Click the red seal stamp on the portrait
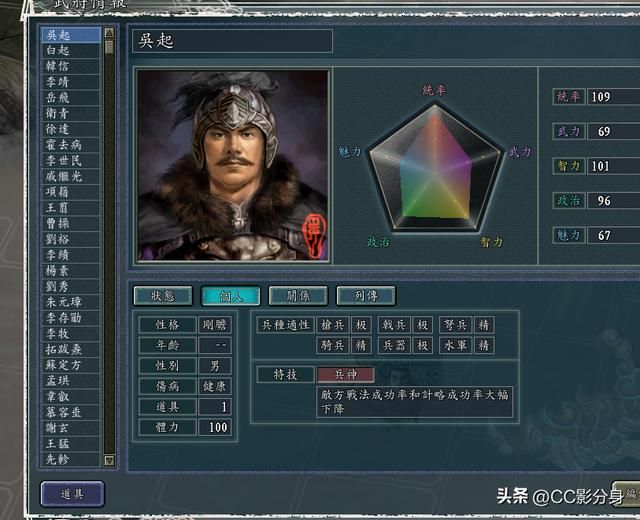 [x=314, y=236]
